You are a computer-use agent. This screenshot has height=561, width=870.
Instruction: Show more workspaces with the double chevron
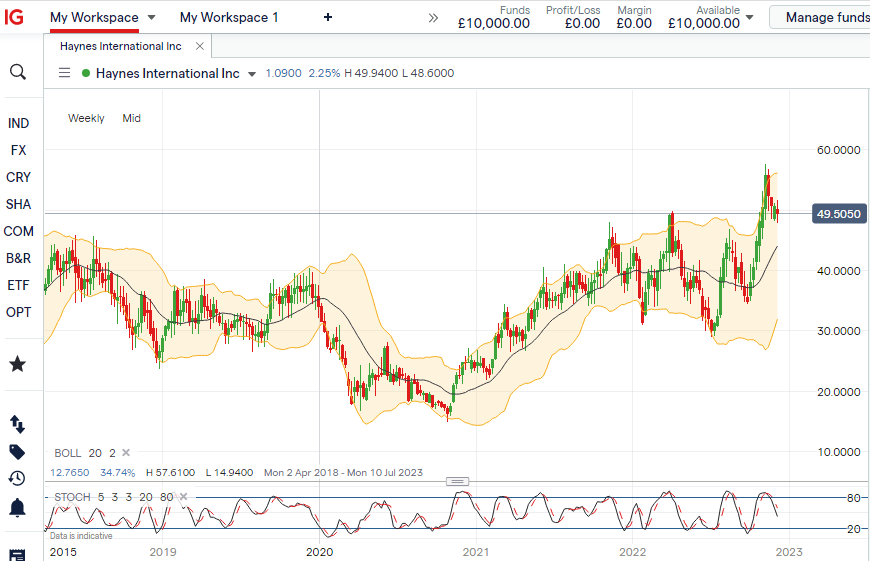[x=433, y=18]
